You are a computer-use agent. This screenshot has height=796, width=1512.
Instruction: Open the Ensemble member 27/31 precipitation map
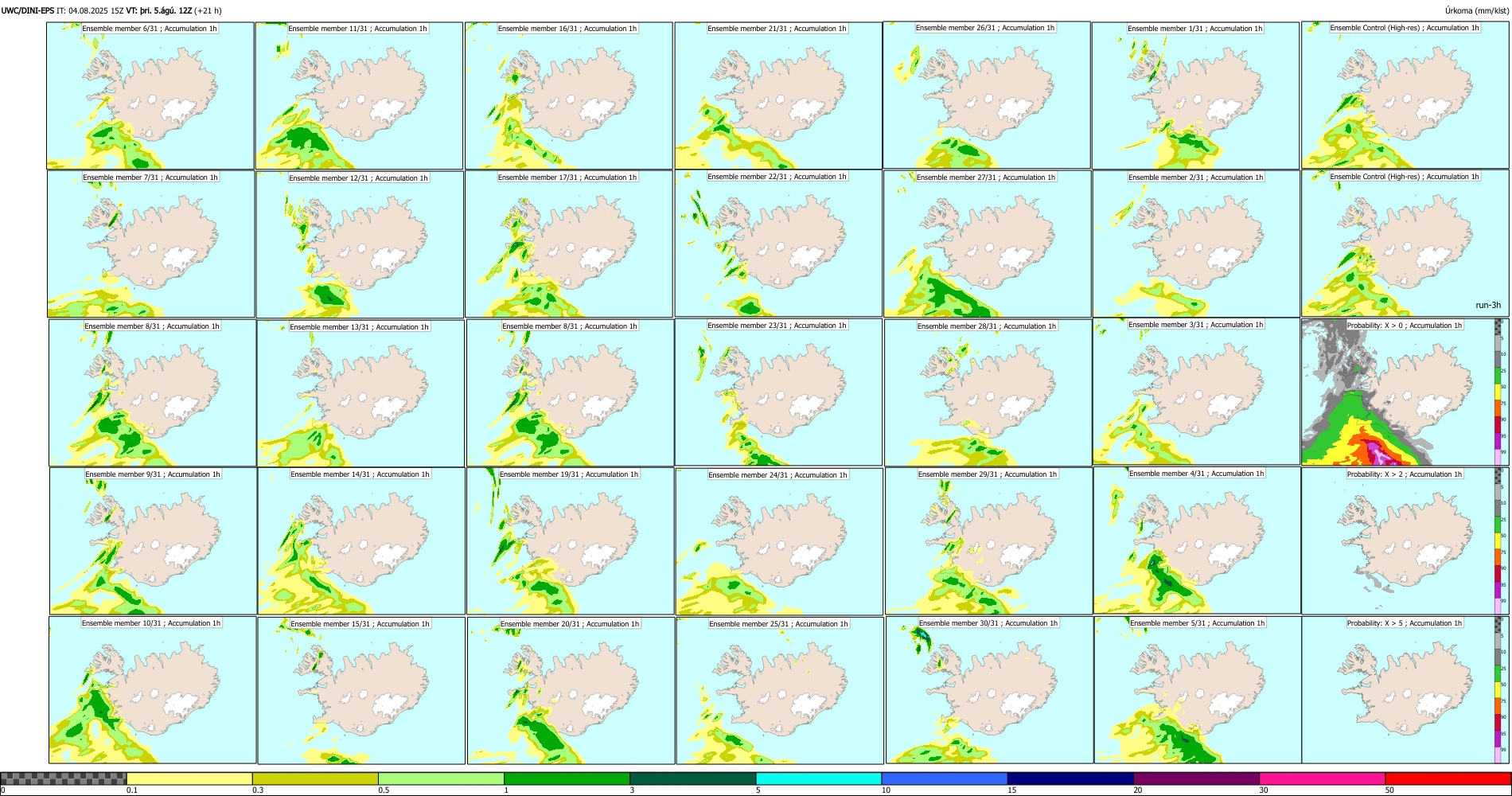click(x=988, y=244)
